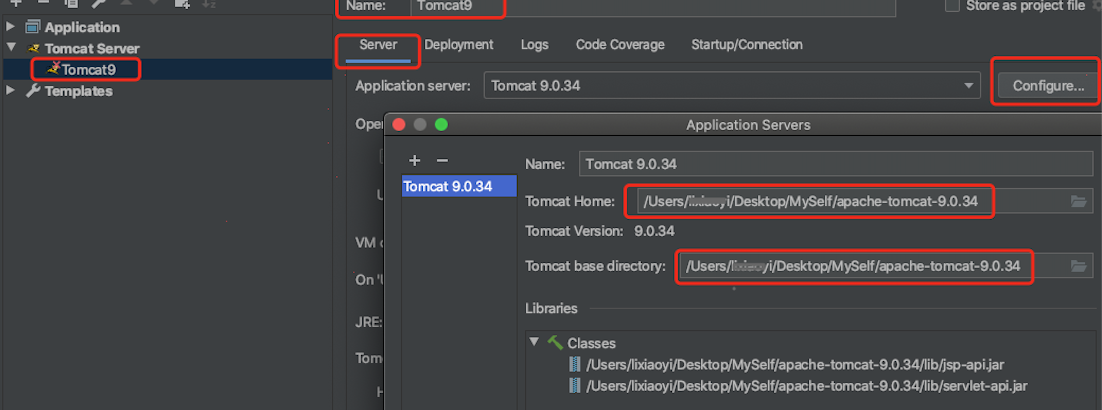Open the Application server dropdown

(969, 86)
